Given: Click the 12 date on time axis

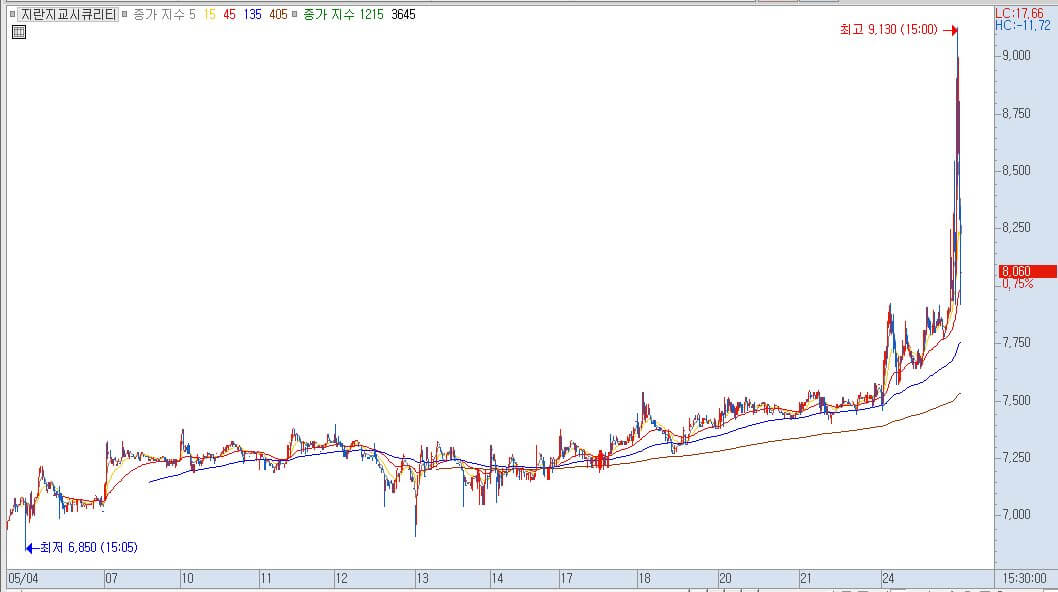Looking at the screenshot, I should click(341, 578).
